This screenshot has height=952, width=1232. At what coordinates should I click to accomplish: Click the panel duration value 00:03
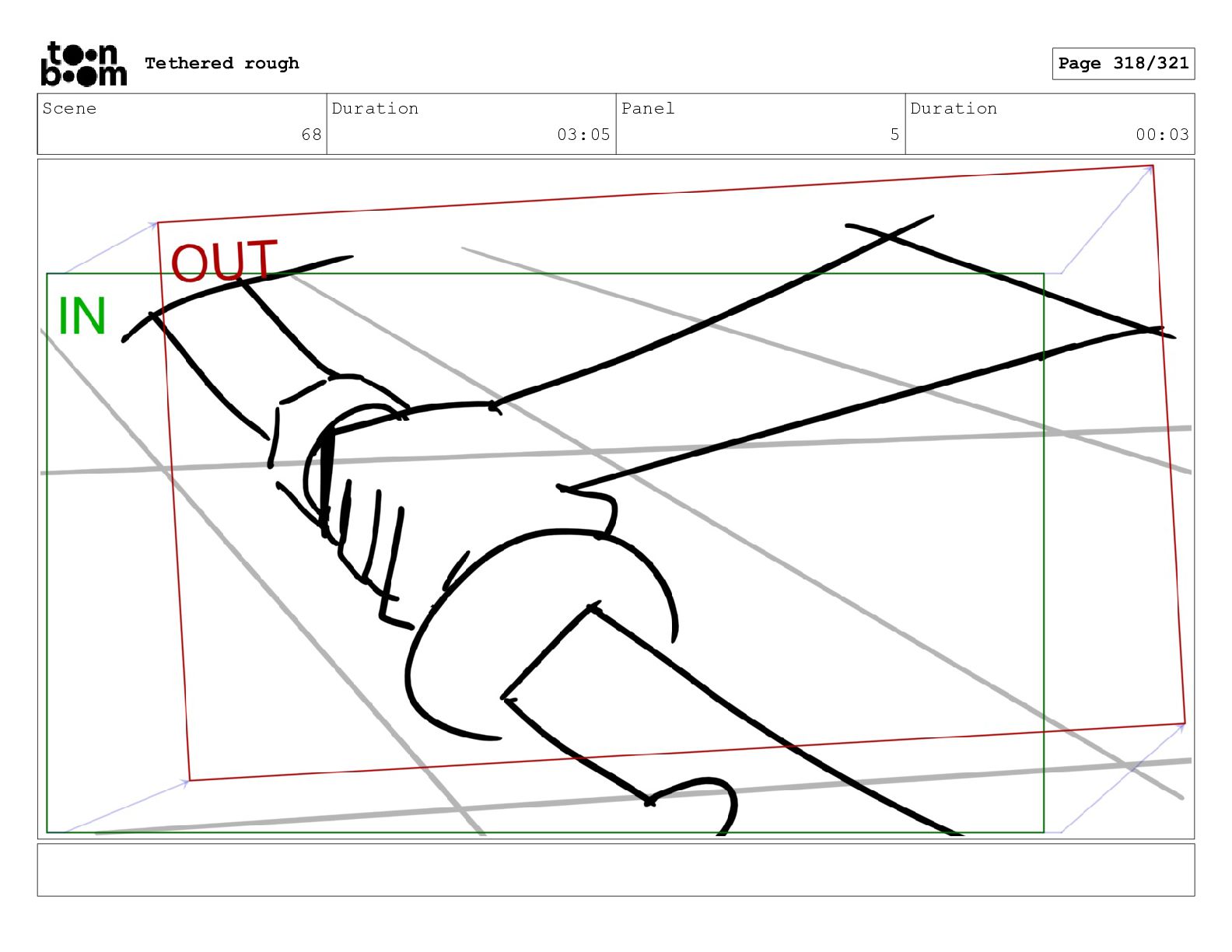tap(1162, 135)
